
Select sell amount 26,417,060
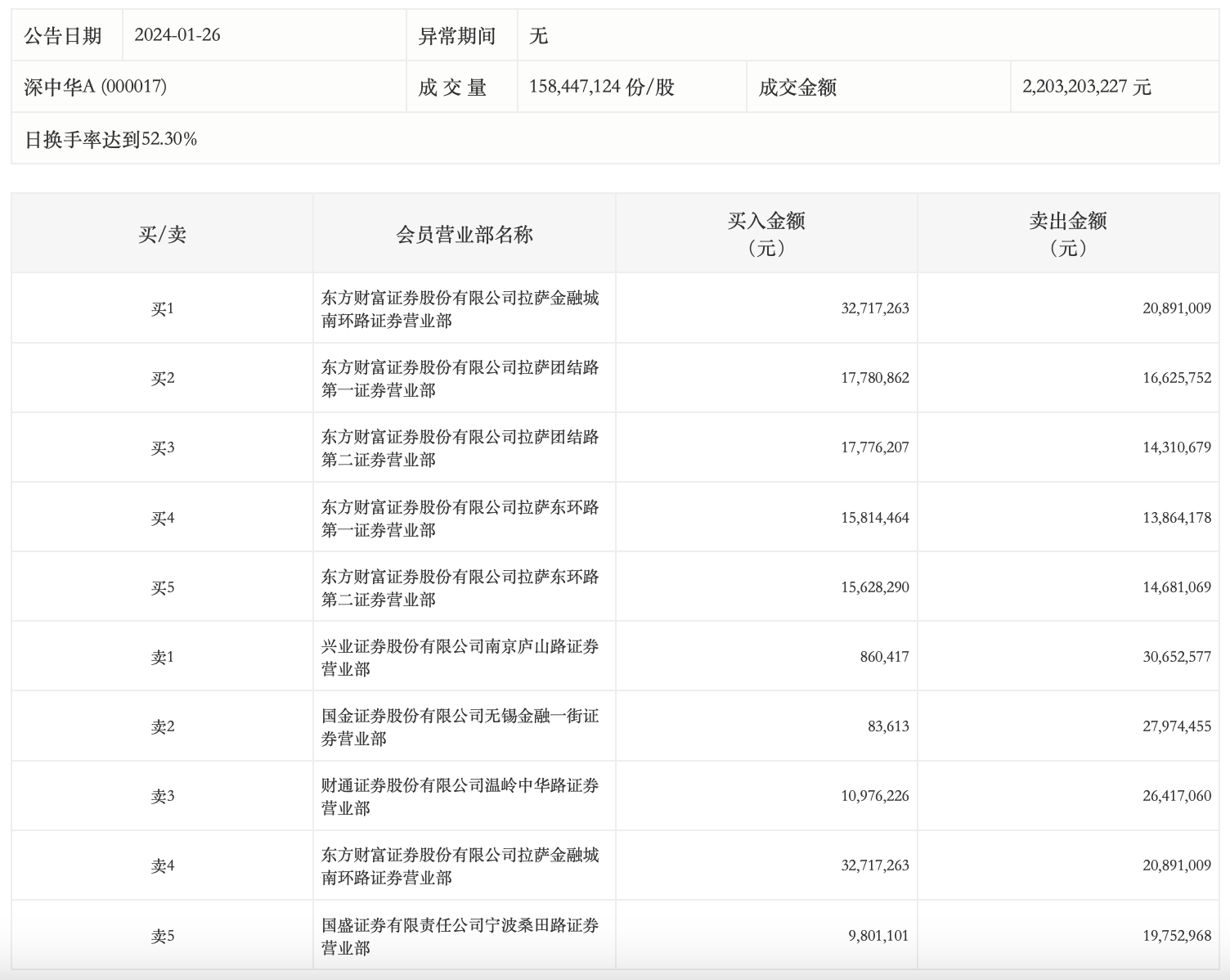pyautogui.click(x=1177, y=796)
